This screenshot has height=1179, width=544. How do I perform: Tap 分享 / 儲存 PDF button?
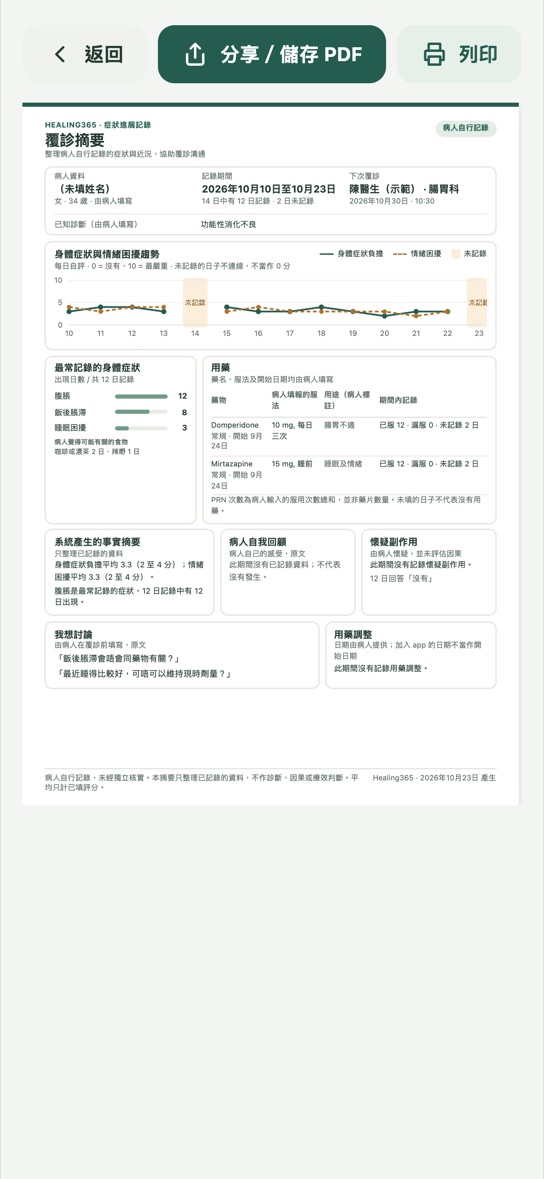(x=272, y=54)
